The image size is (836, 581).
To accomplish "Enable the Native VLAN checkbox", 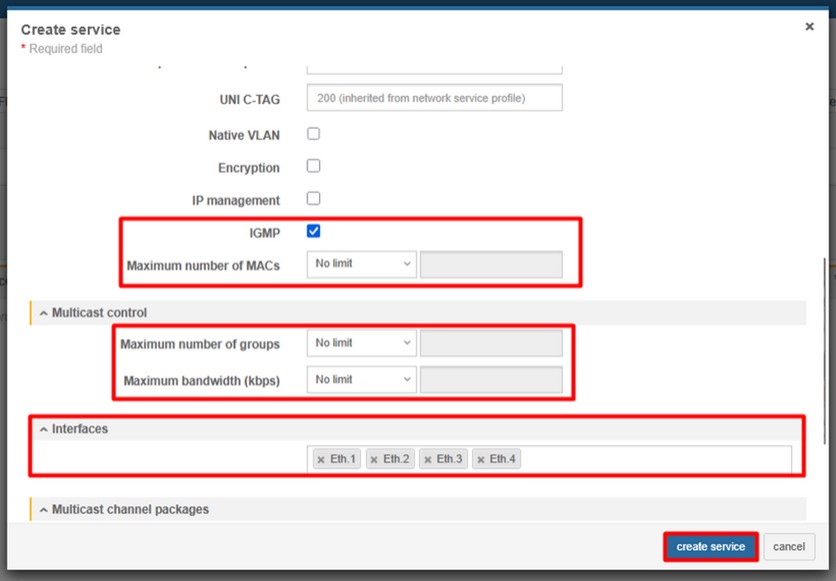I will pos(313,133).
